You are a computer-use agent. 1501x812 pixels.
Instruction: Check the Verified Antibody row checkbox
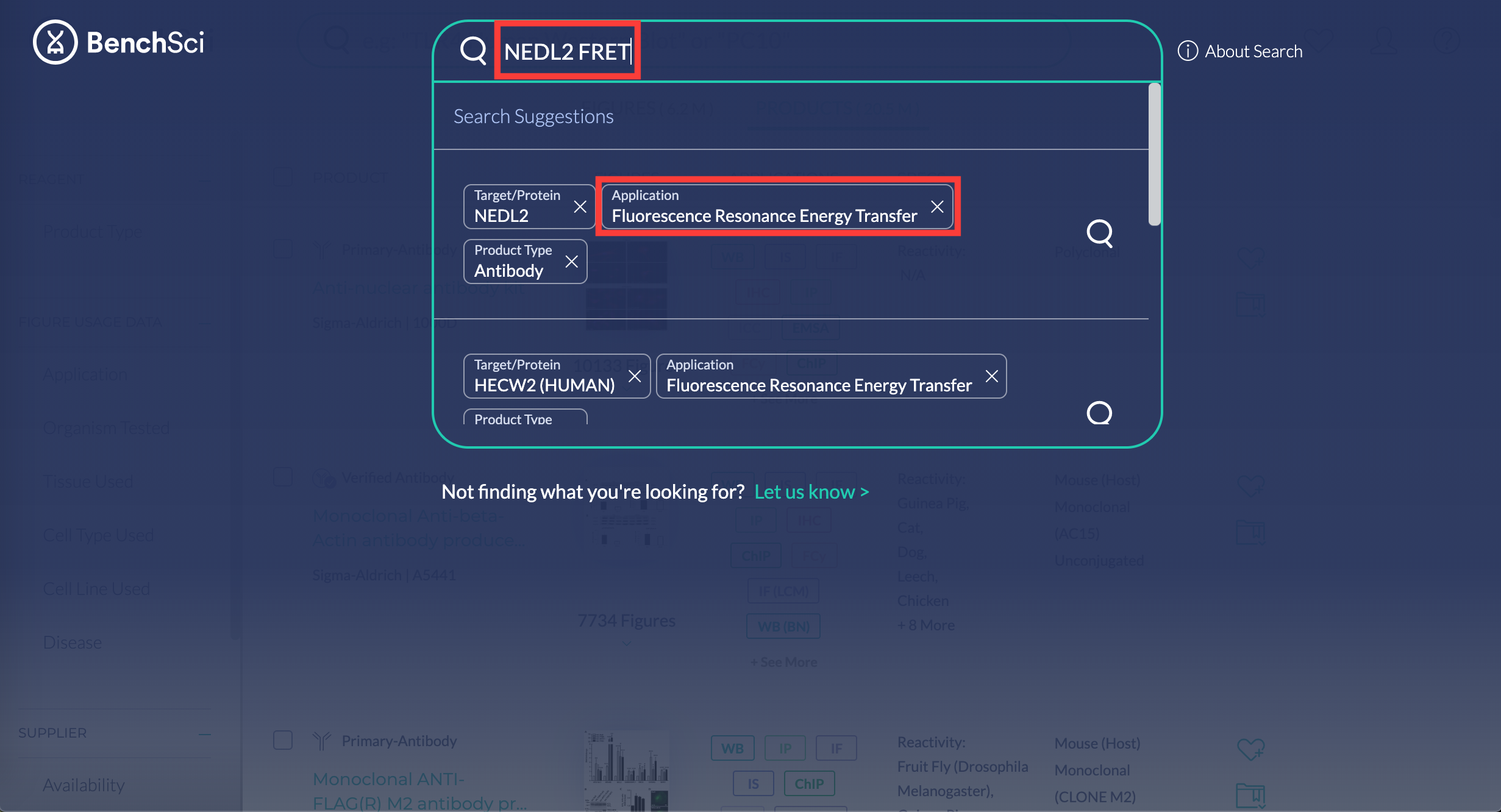tap(282, 477)
